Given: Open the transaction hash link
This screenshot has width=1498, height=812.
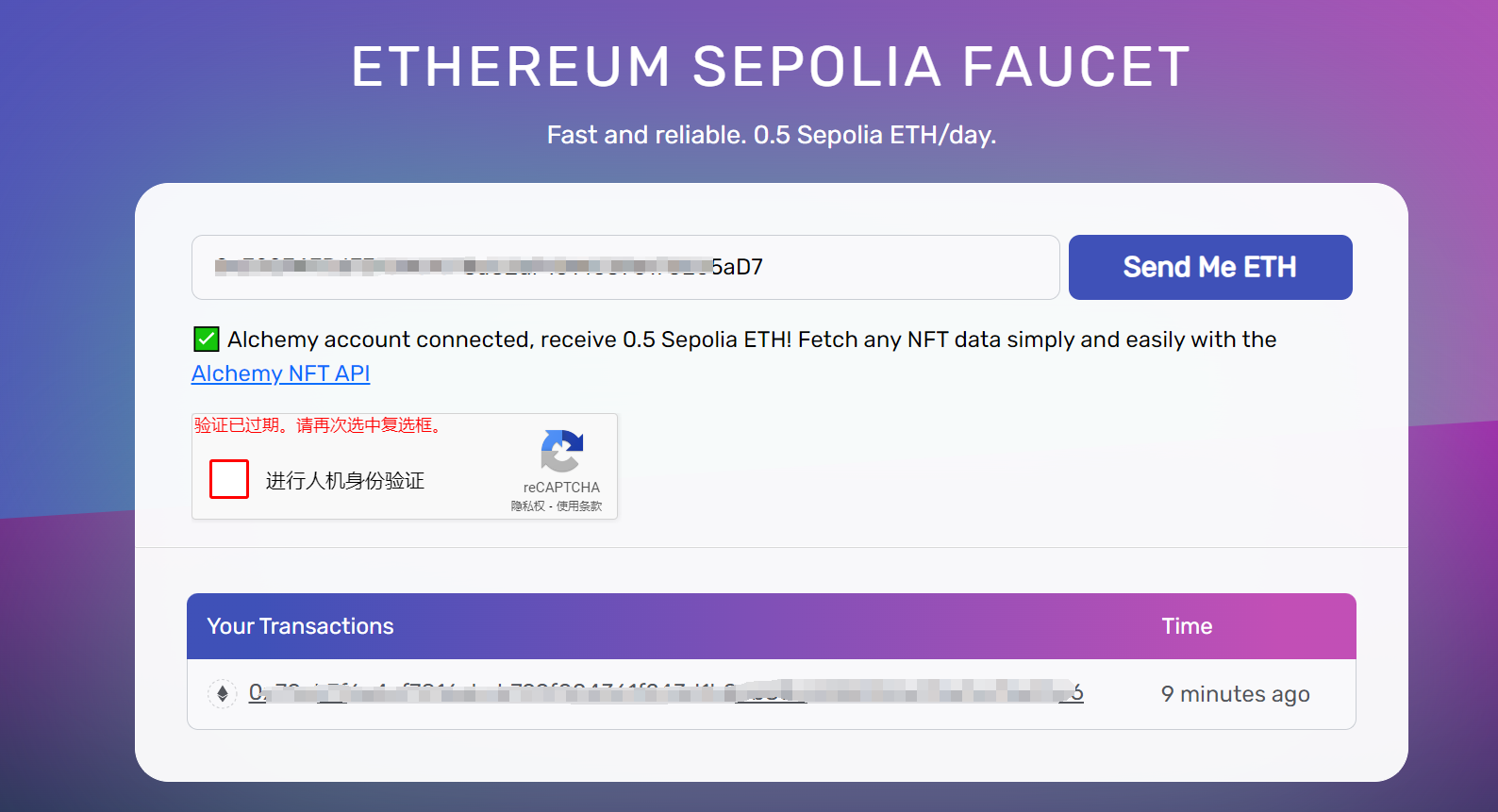Looking at the screenshot, I should click(666, 693).
